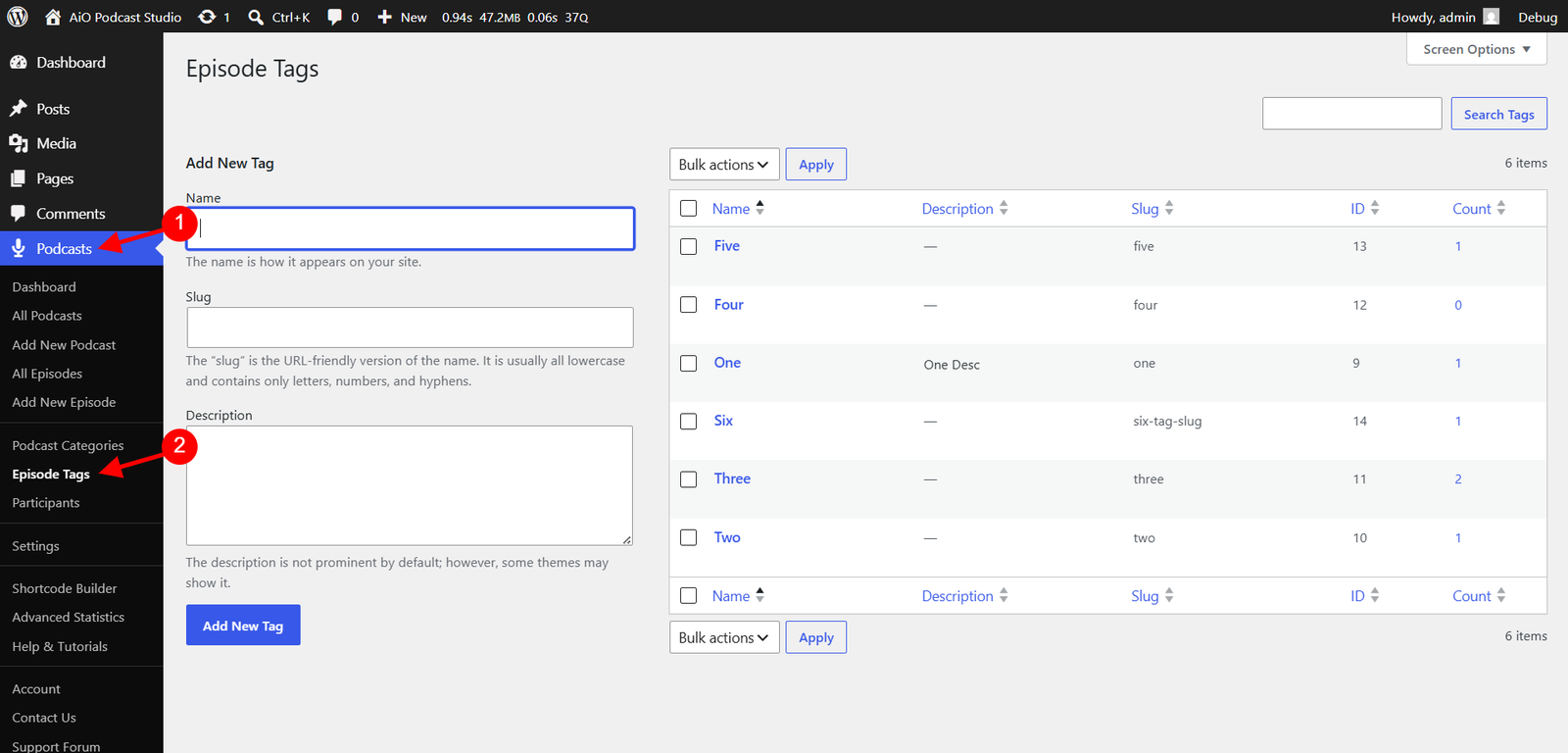Click in the tag Name input field
1568x753 pixels.
pos(410,228)
